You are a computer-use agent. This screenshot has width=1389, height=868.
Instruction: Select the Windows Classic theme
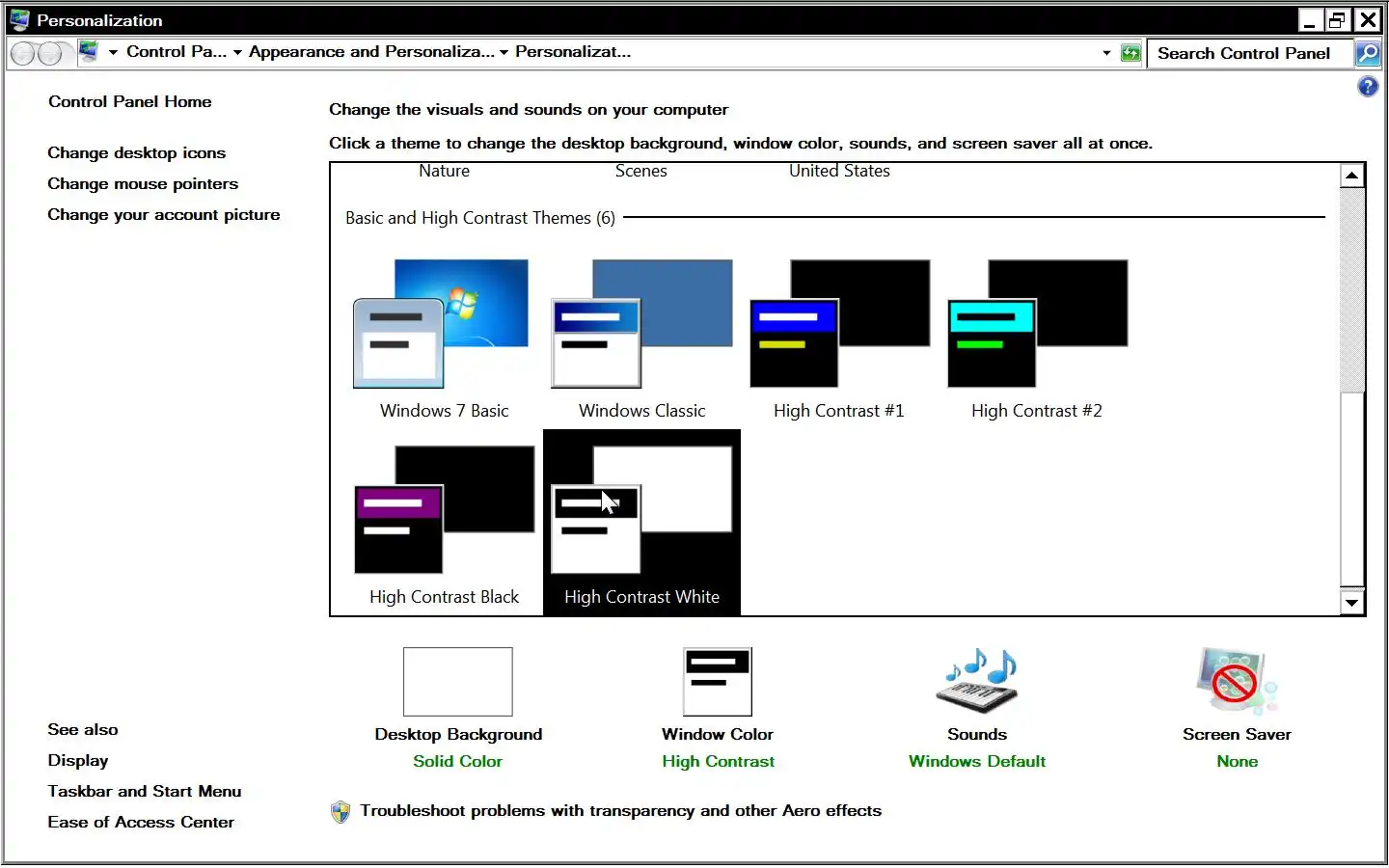[x=641, y=336]
